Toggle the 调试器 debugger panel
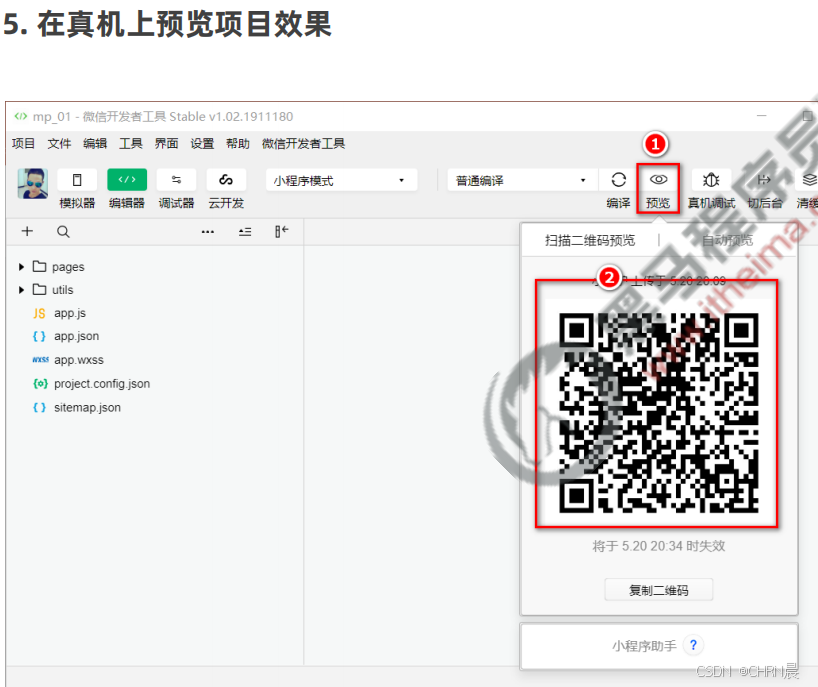Image resolution: width=818 pixels, height=687 pixels. pyautogui.click(x=176, y=180)
